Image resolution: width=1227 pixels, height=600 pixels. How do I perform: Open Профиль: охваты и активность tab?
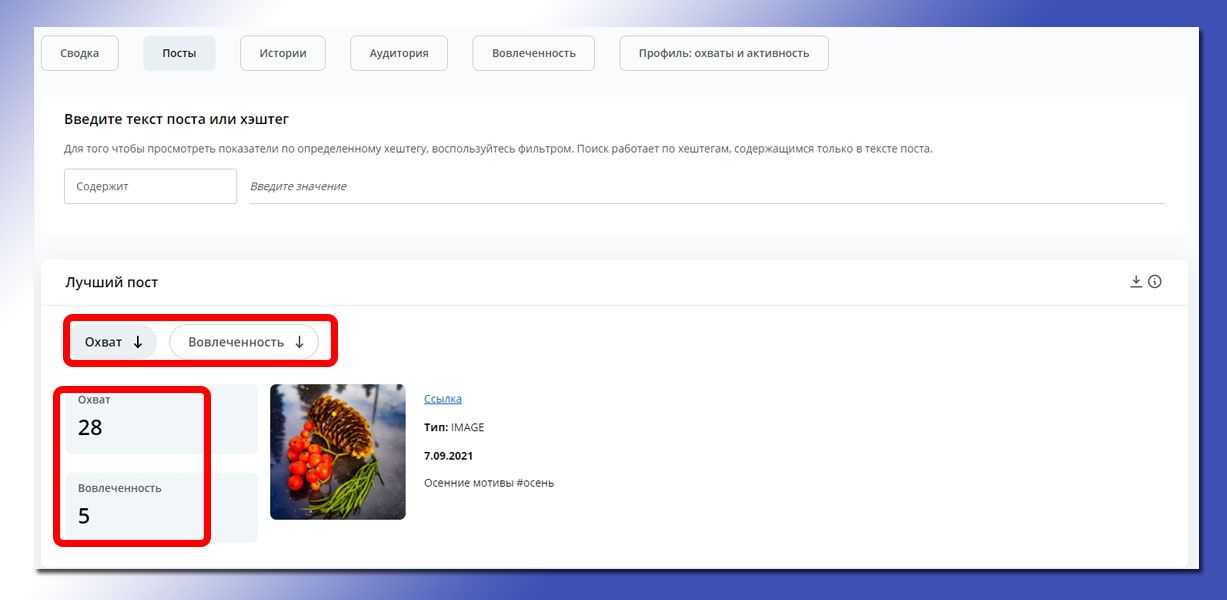(x=723, y=53)
